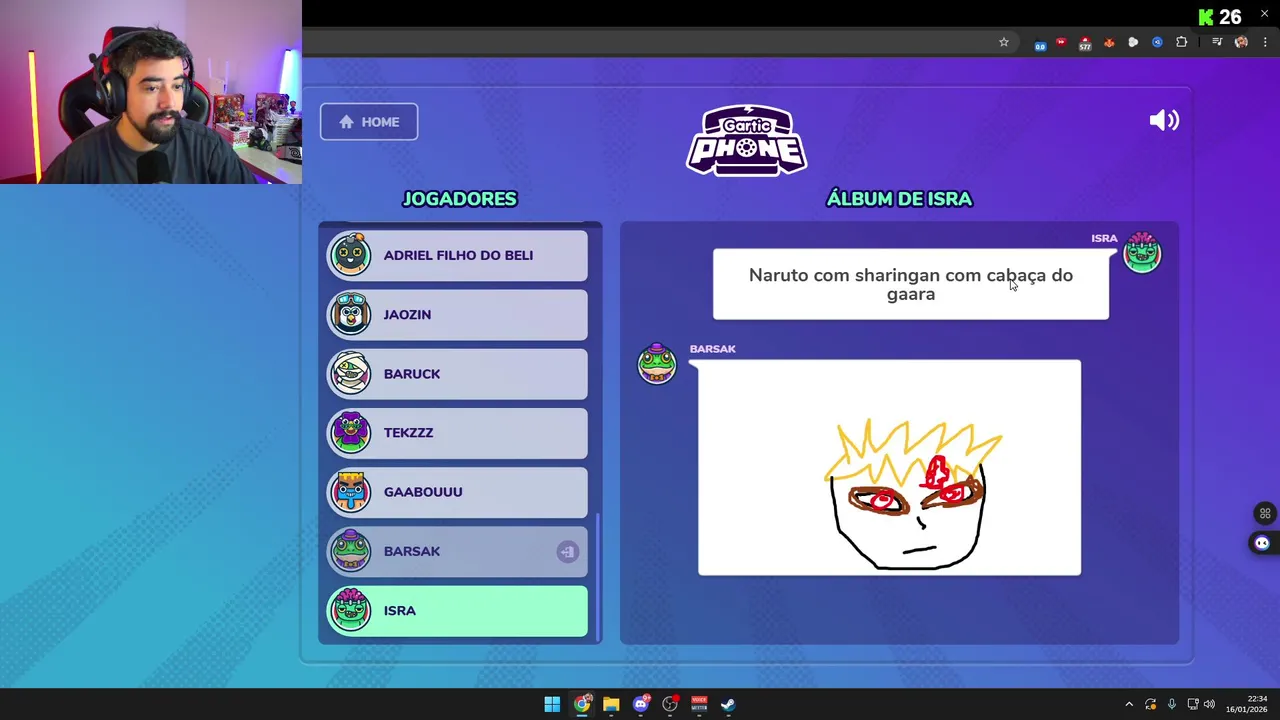Open the media control playlist icon
Screen dimensions: 1280x720
pyautogui.click(x=1217, y=42)
